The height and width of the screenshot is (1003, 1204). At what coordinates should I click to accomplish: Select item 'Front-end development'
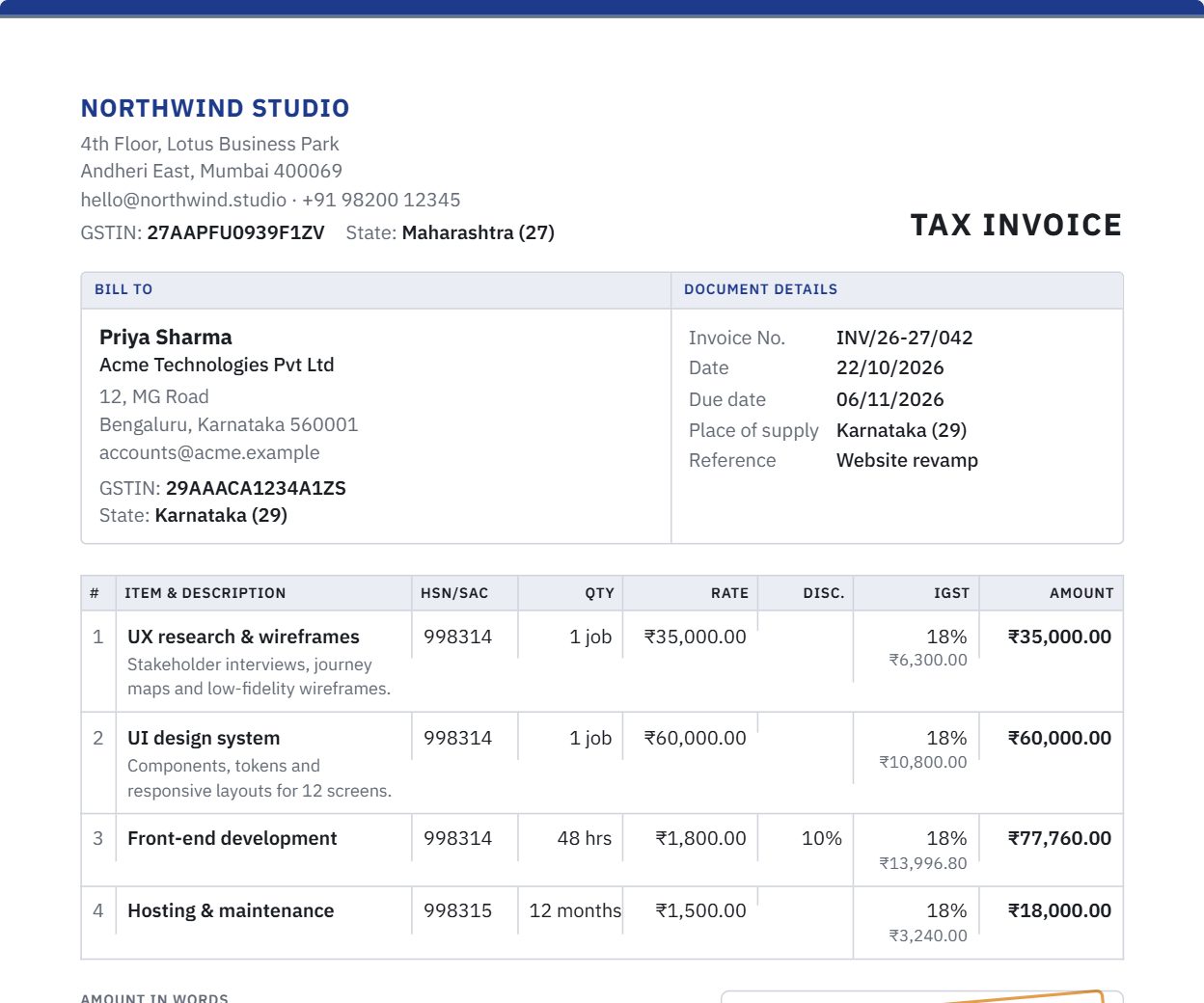click(233, 838)
